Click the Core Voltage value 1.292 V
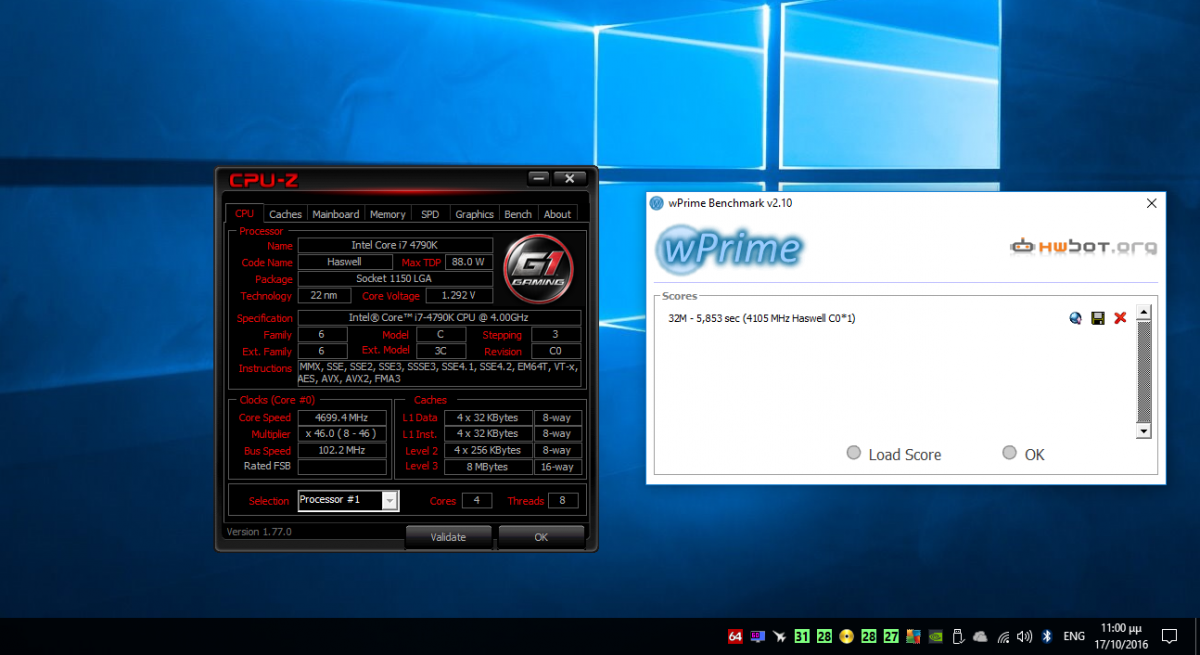Image resolution: width=1200 pixels, height=655 pixels. click(459, 296)
